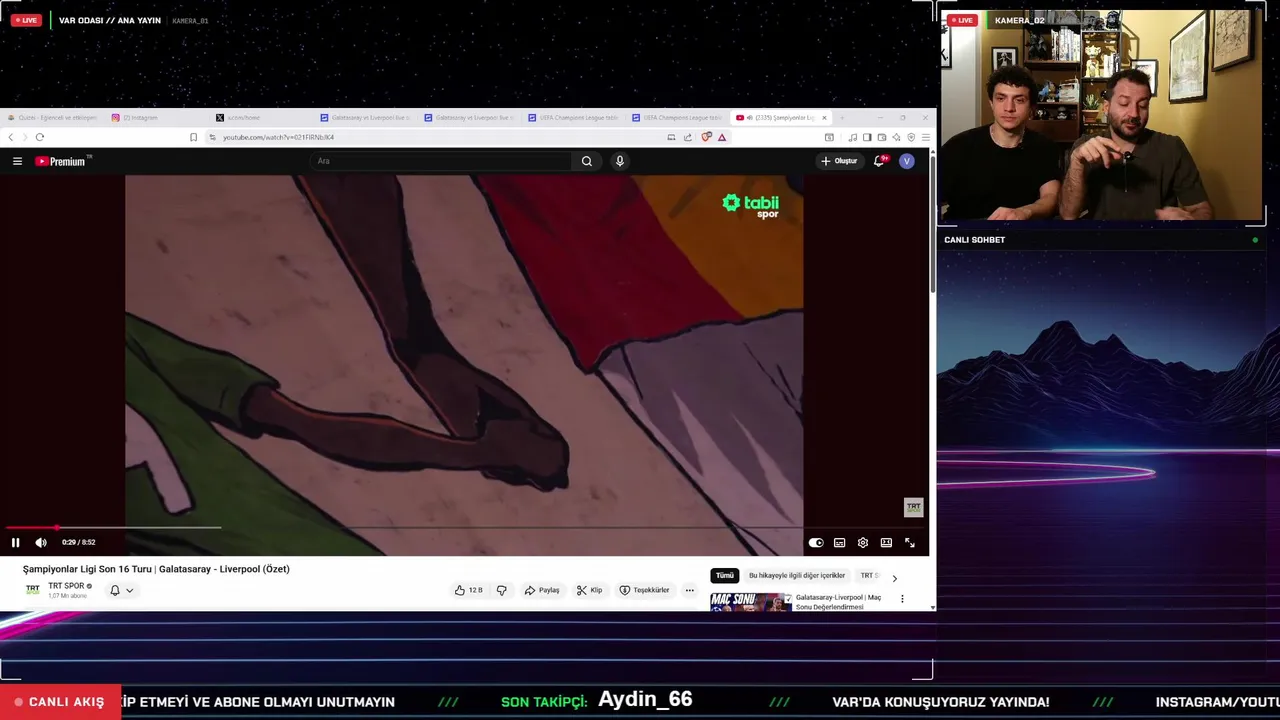Open the Brave Shields icon
The image size is (1280, 720).
tap(706, 137)
